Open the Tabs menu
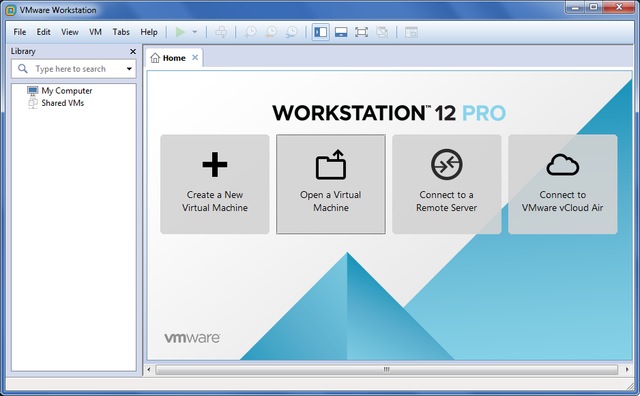Viewport: 640px width, 396px height. click(121, 32)
